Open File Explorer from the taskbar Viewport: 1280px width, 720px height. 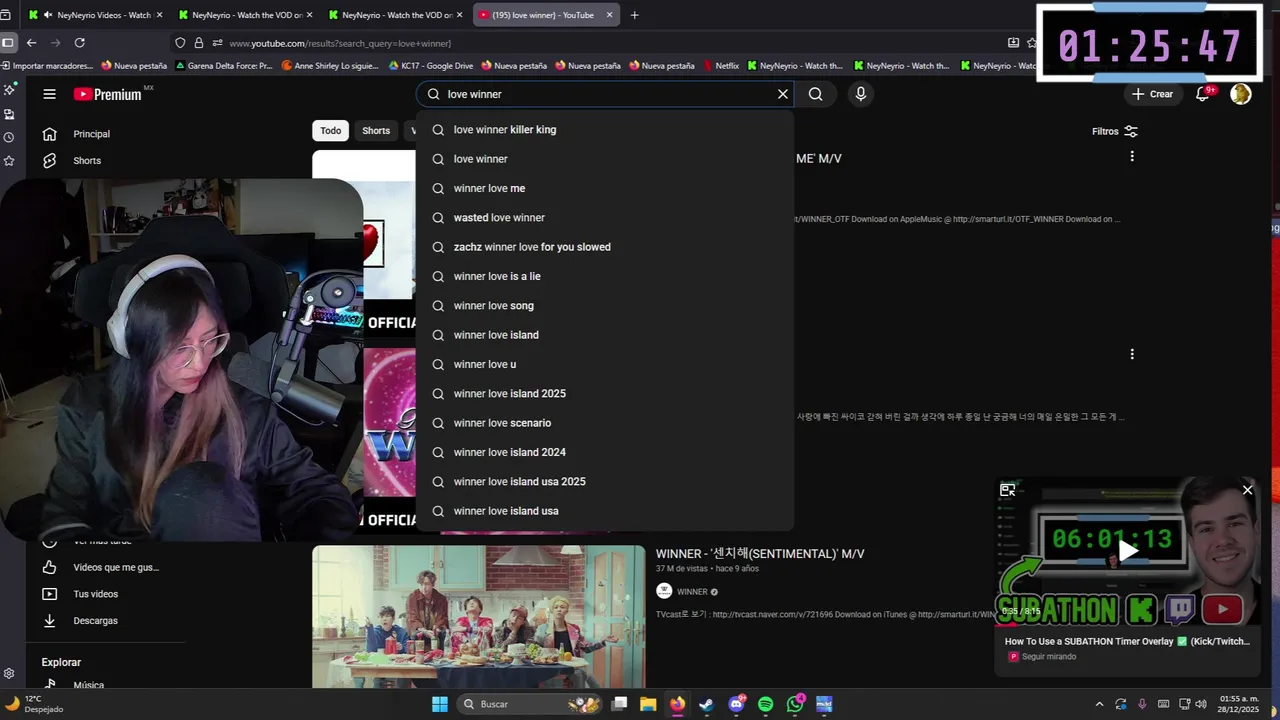(x=648, y=704)
